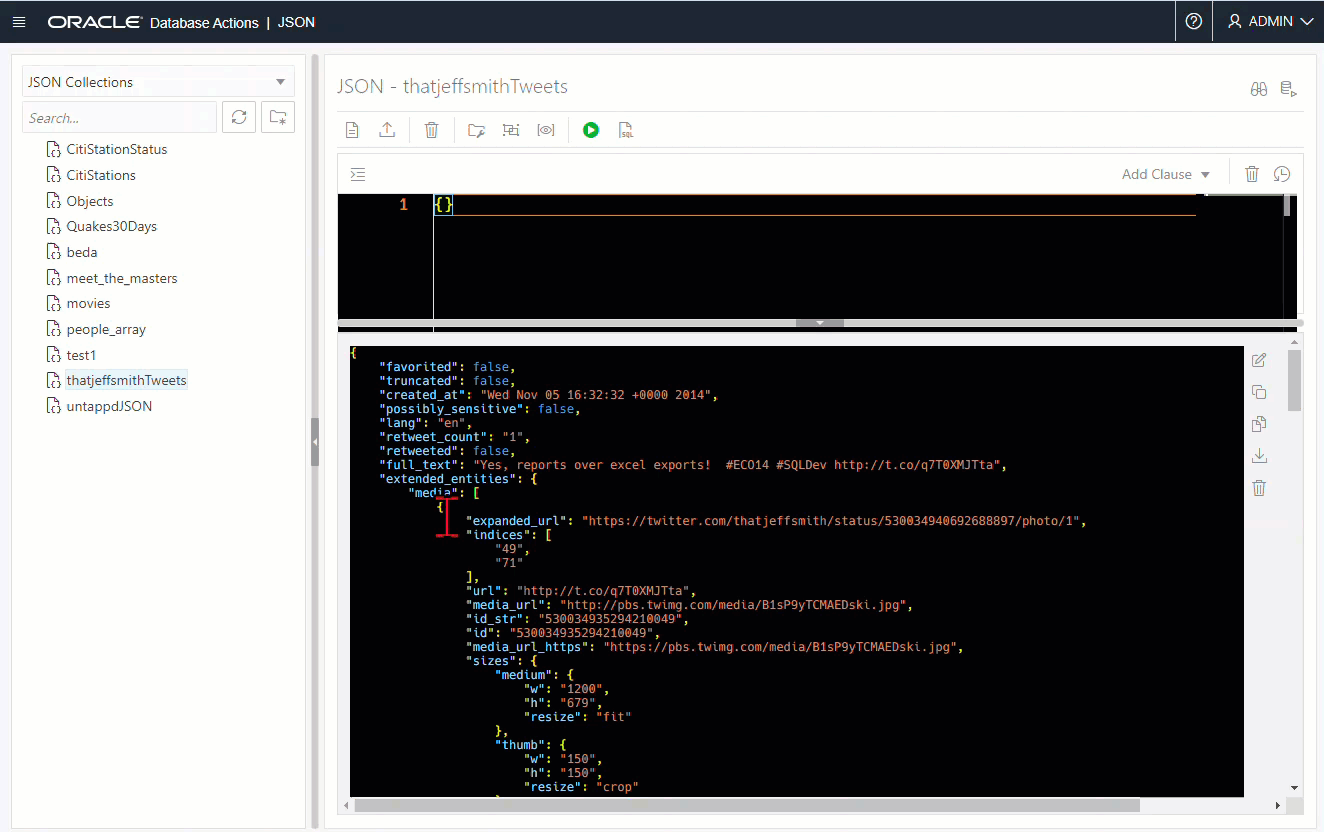
Task: Select the thatjeffsmithTweets collection
Action: 126,380
